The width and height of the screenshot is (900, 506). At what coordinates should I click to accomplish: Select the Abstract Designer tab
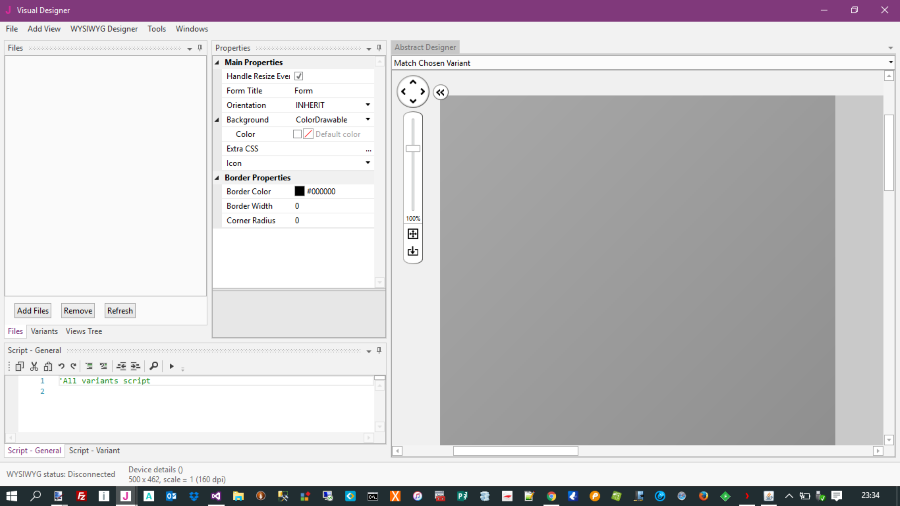click(x=425, y=47)
